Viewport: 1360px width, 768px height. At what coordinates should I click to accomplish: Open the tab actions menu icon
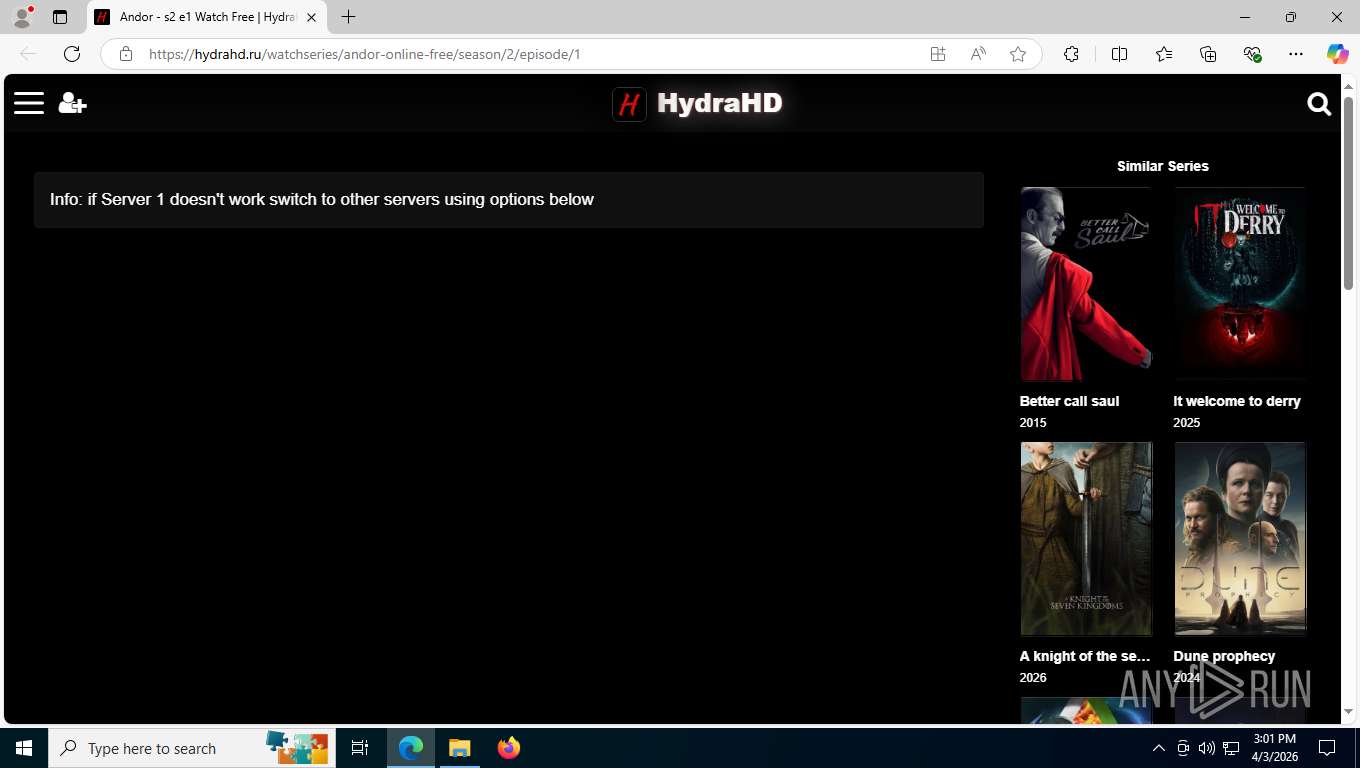[x=60, y=17]
